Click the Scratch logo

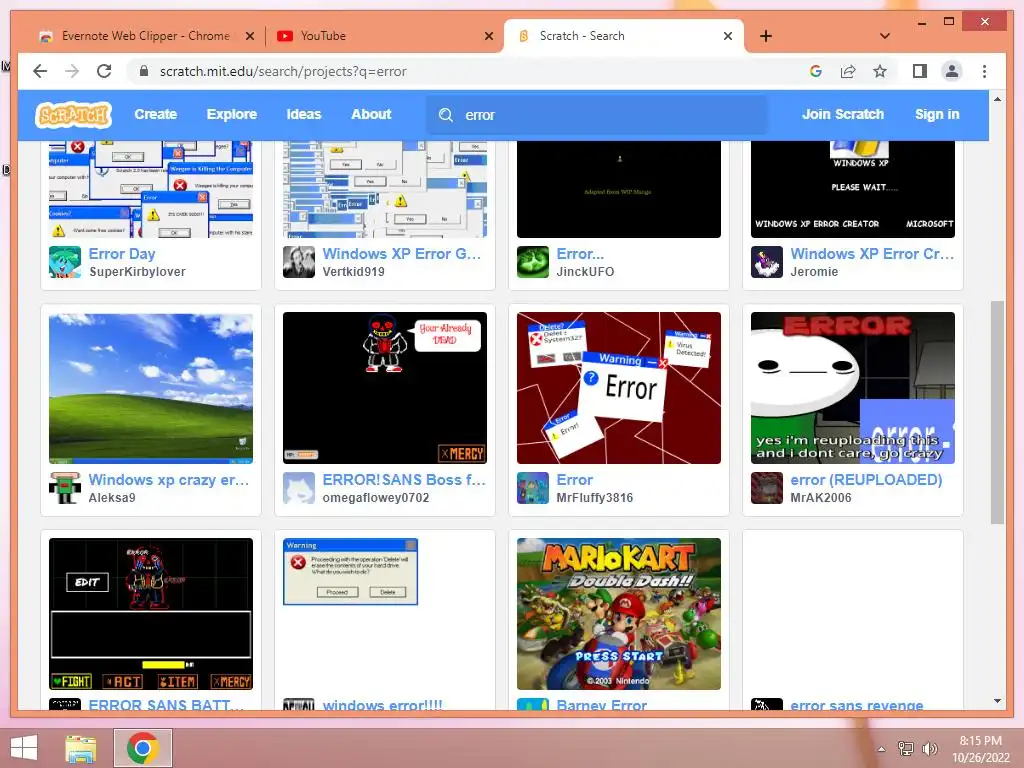(73, 115)
